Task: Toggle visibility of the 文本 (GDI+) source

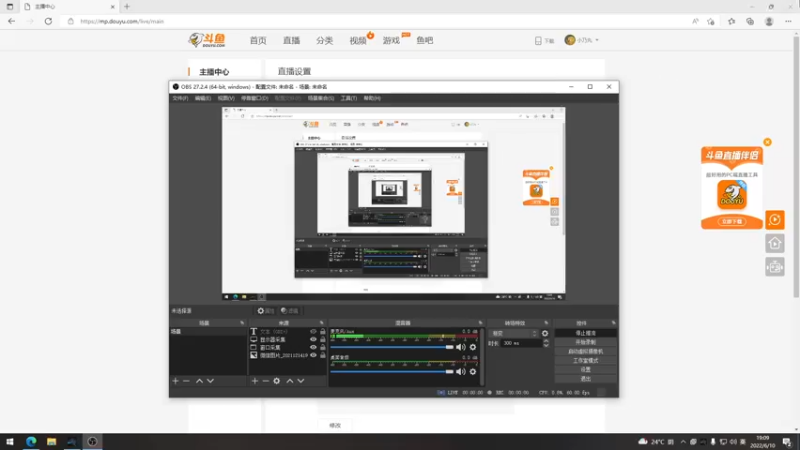Action: (313, 332)
